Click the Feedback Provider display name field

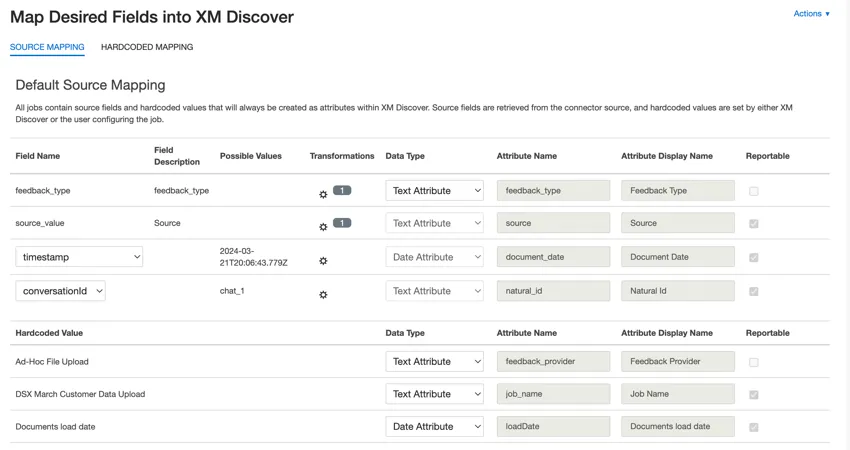pyautogui.click(x=678, y=362)
